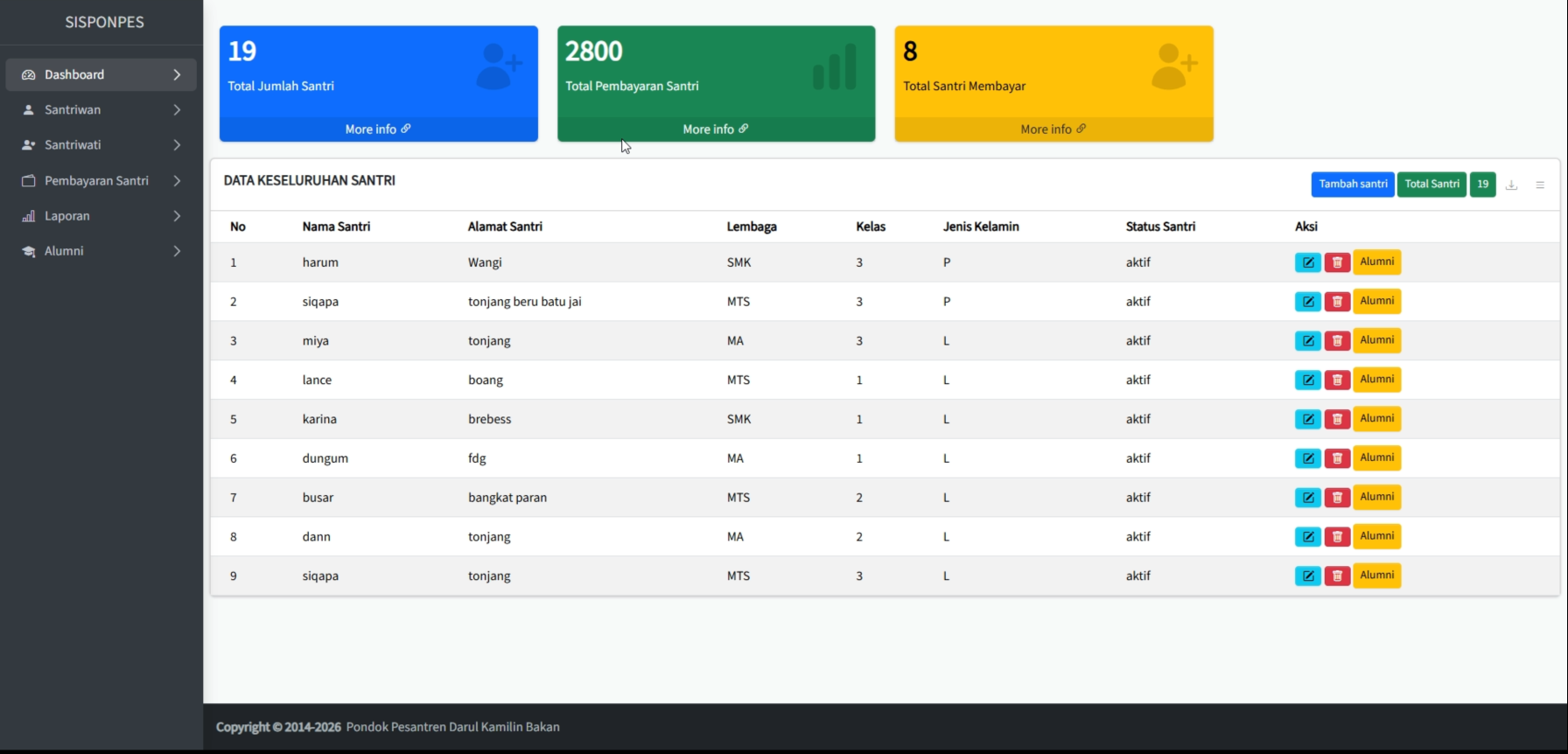Click the bar chart icon on green card

835,66
